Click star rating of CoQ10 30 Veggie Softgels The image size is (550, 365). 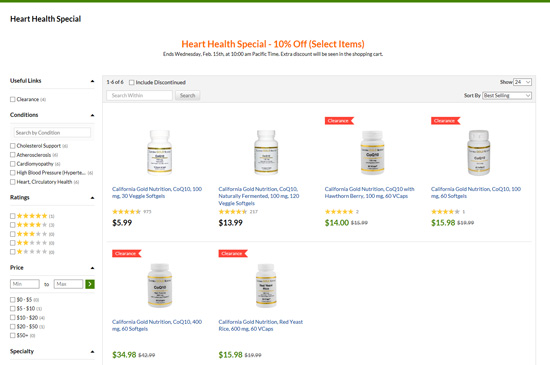[126, 212]
